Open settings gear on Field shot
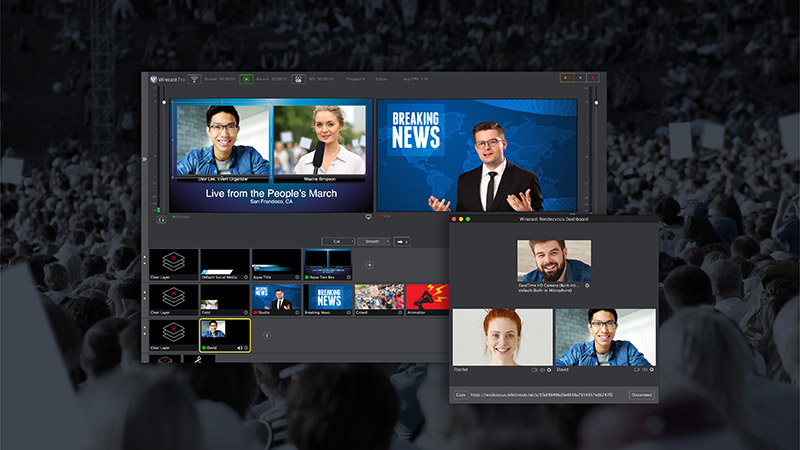The width and height of the screenshot is (800, 450). coord(246,313)
